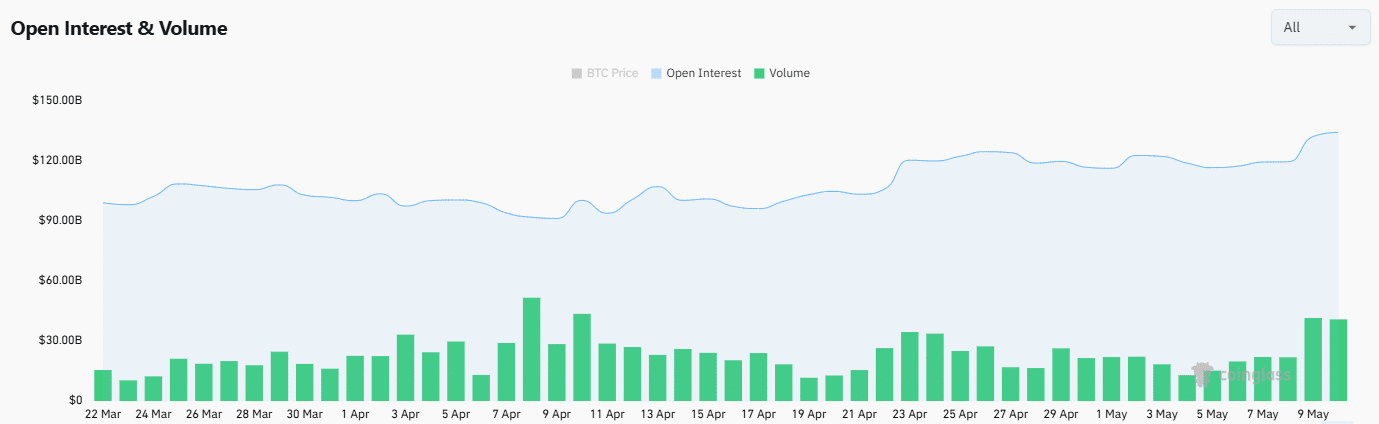This screenshot has height=424, width=1379.
Task: Click the Open Interest & Volume title
Action: 119,29
